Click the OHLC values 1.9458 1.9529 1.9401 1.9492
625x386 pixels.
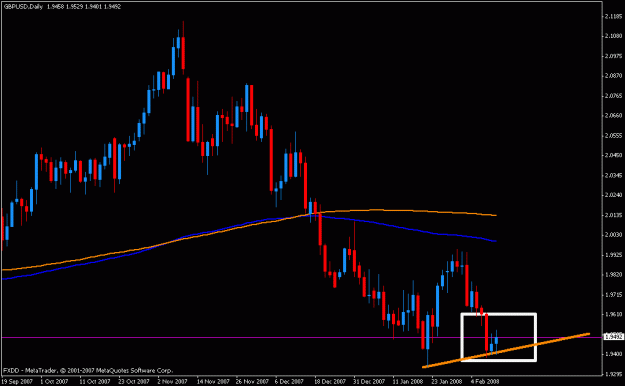tap(84, 7)
